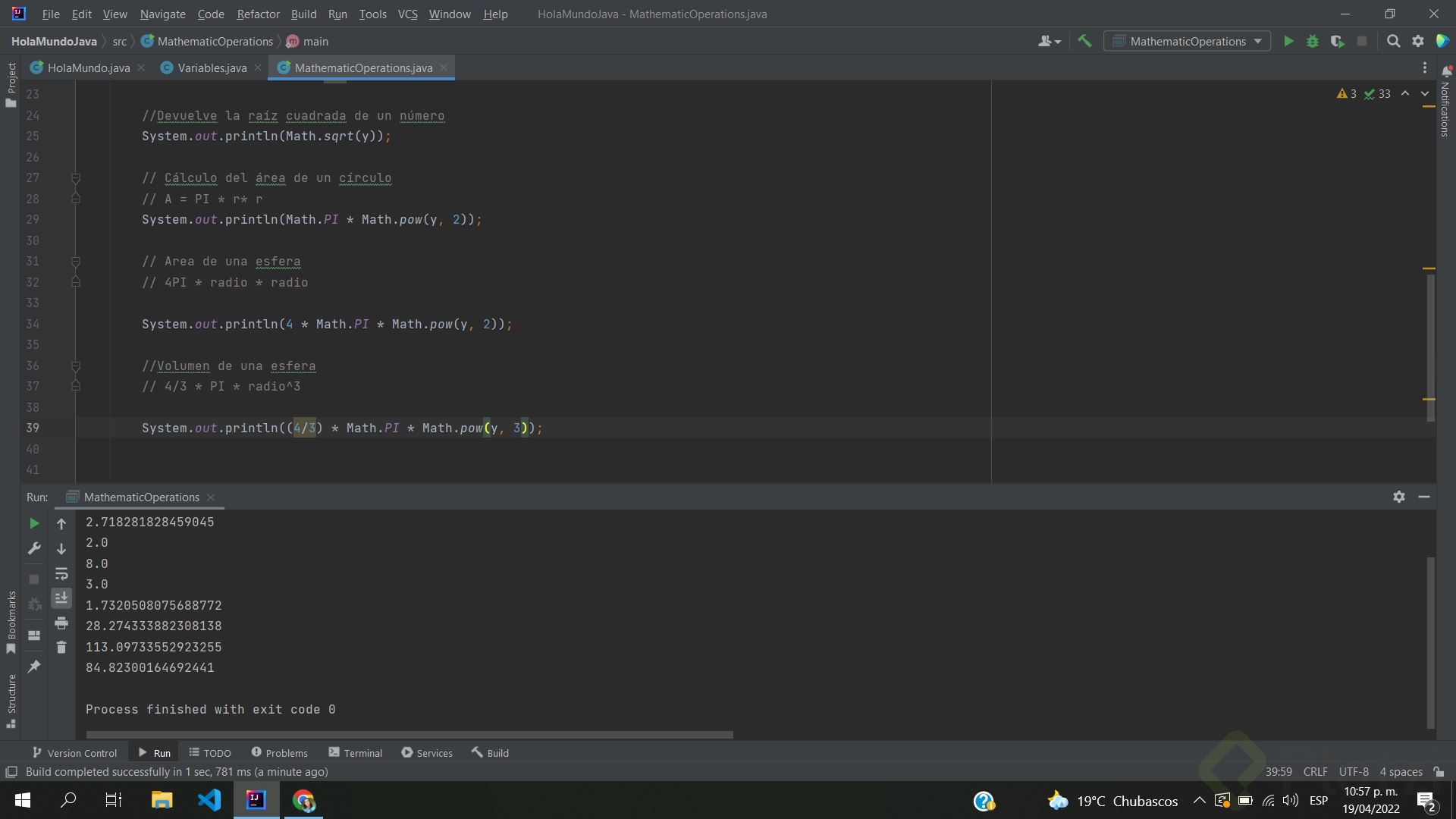Move up the stack trace arrow
The image size is (1456, 819).
tap(61, 523)
